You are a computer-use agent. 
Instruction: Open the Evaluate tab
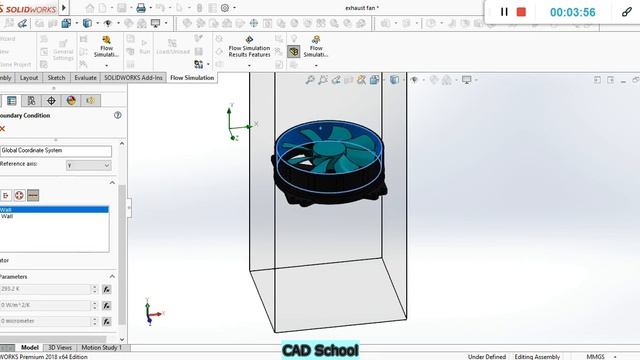tap(85, 78)
